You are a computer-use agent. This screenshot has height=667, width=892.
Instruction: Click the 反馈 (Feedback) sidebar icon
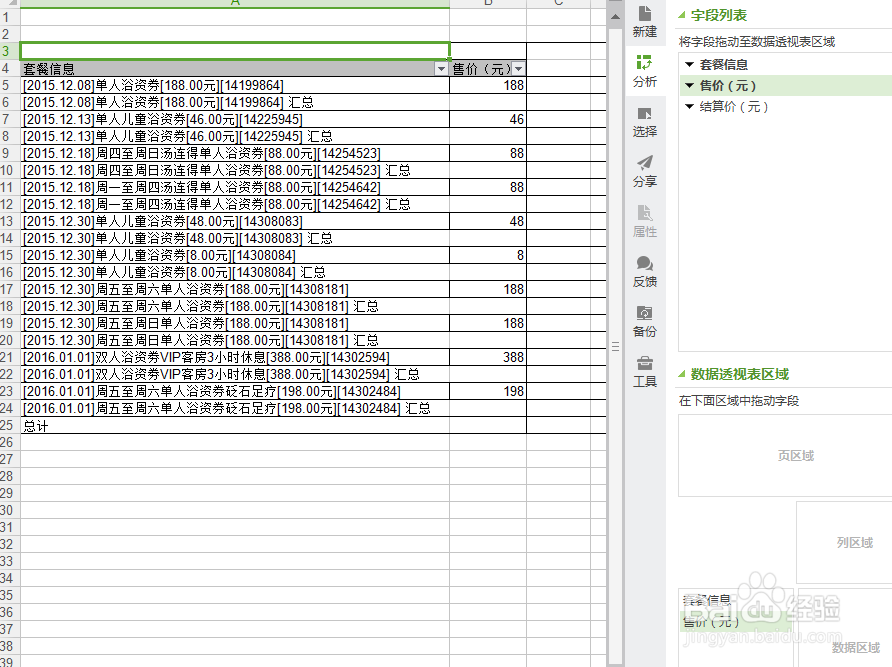[645, 271]
